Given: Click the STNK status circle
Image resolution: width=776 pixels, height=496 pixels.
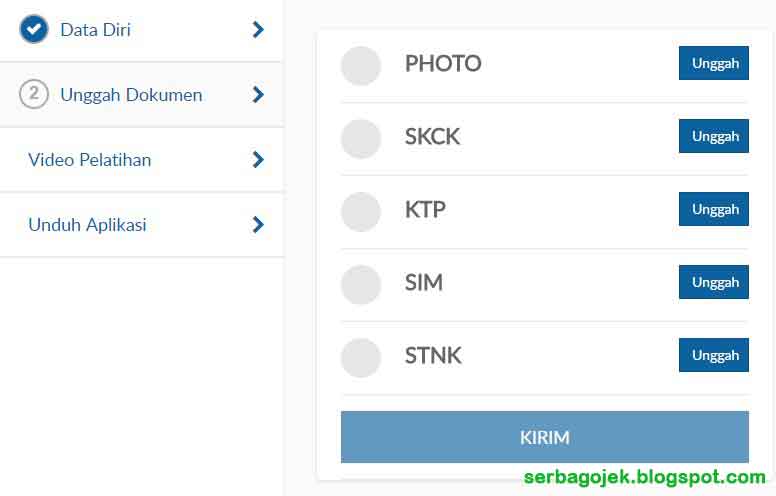Looking at the screenshot, I should click(361, 357).
